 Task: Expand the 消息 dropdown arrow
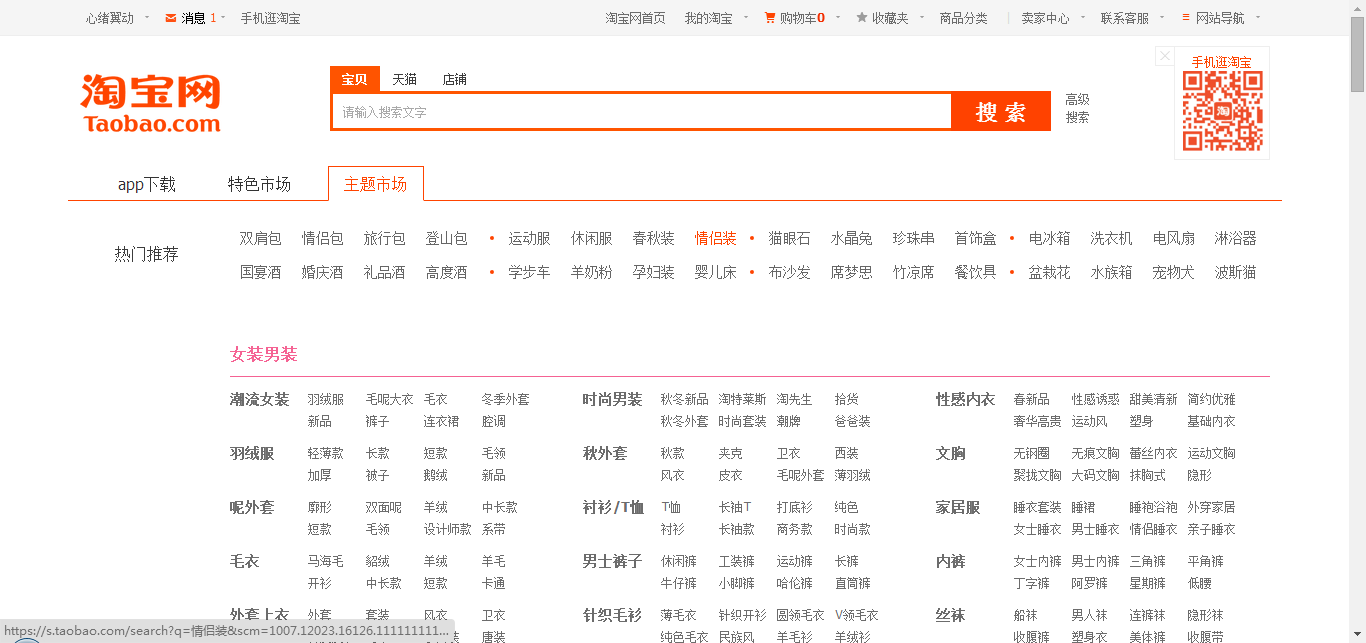point(223,17)
